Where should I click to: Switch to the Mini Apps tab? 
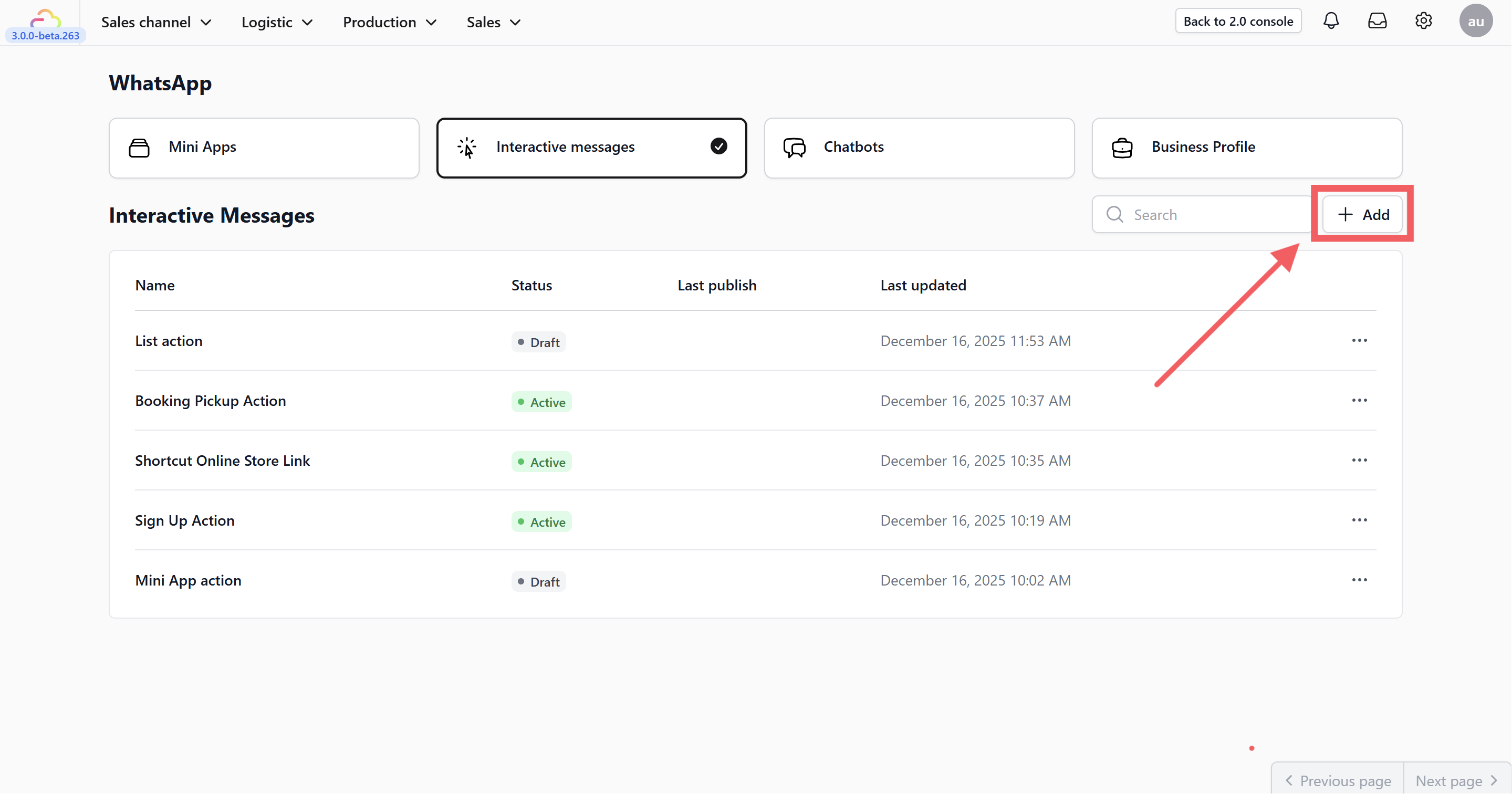point(264,148)
